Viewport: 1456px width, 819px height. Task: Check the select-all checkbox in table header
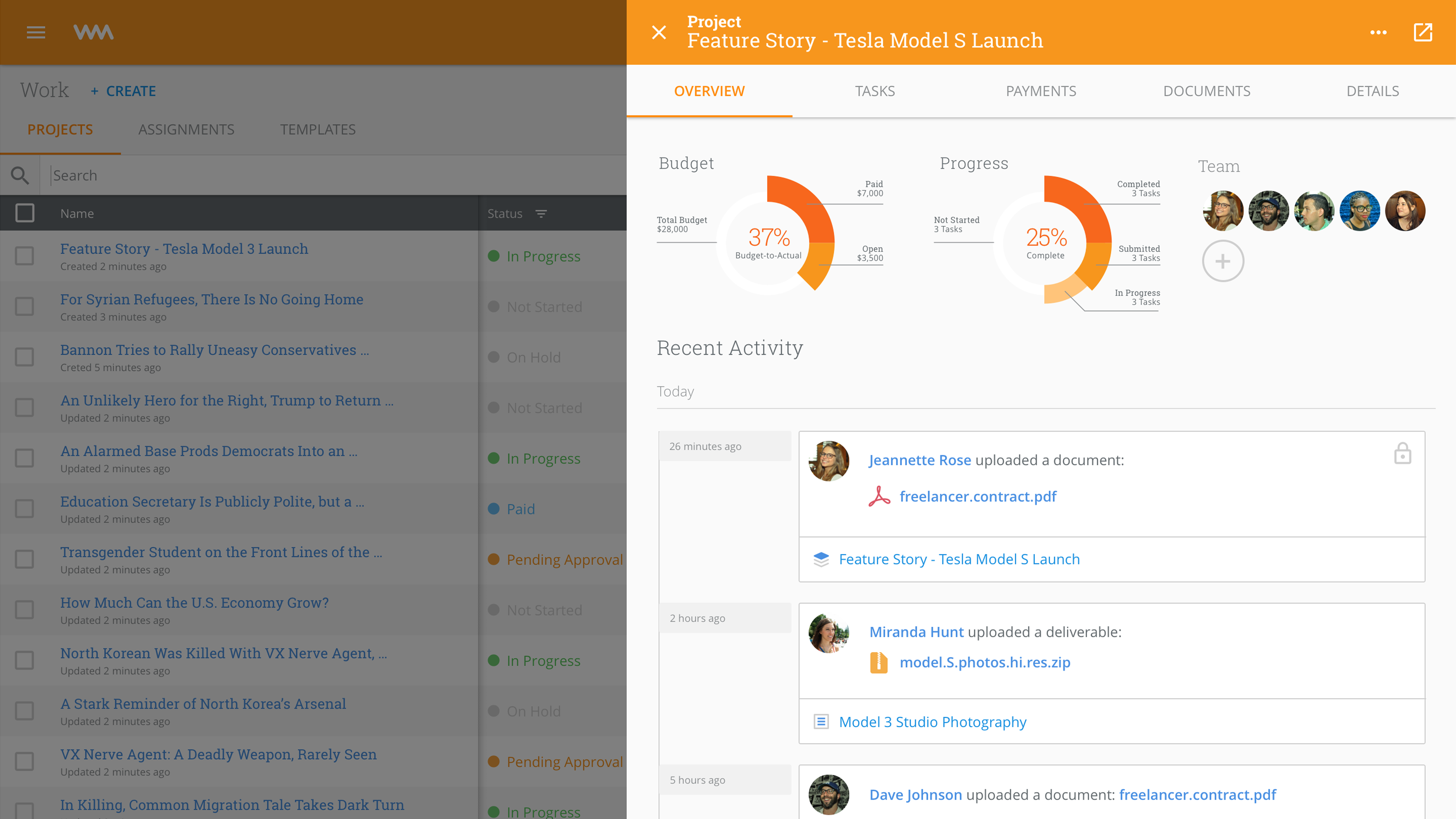click(24, 213)
